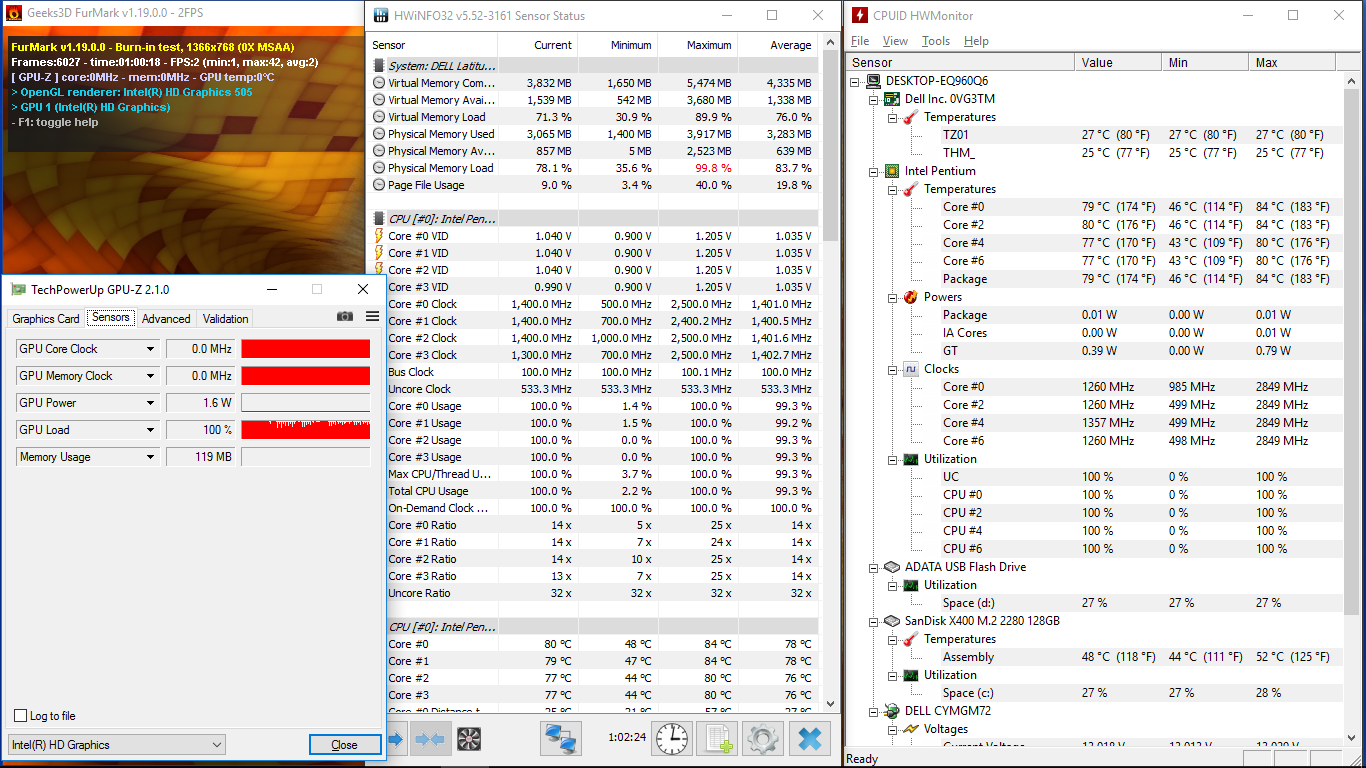Click the GPU Load red graph bar
The image size is (1366, 768).
point(306,430)
